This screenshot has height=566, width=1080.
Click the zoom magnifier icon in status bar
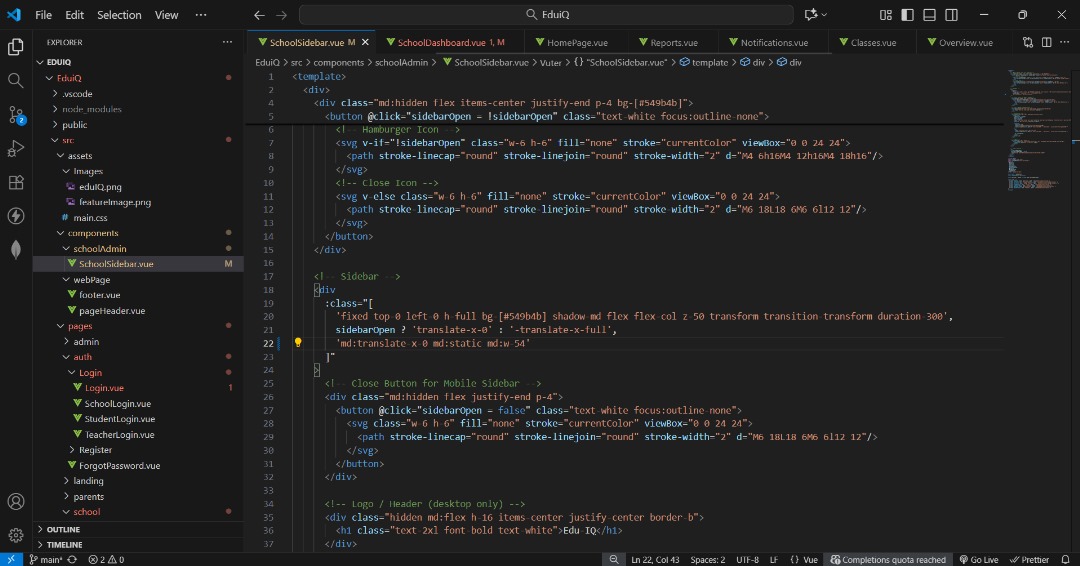point(614,559)
